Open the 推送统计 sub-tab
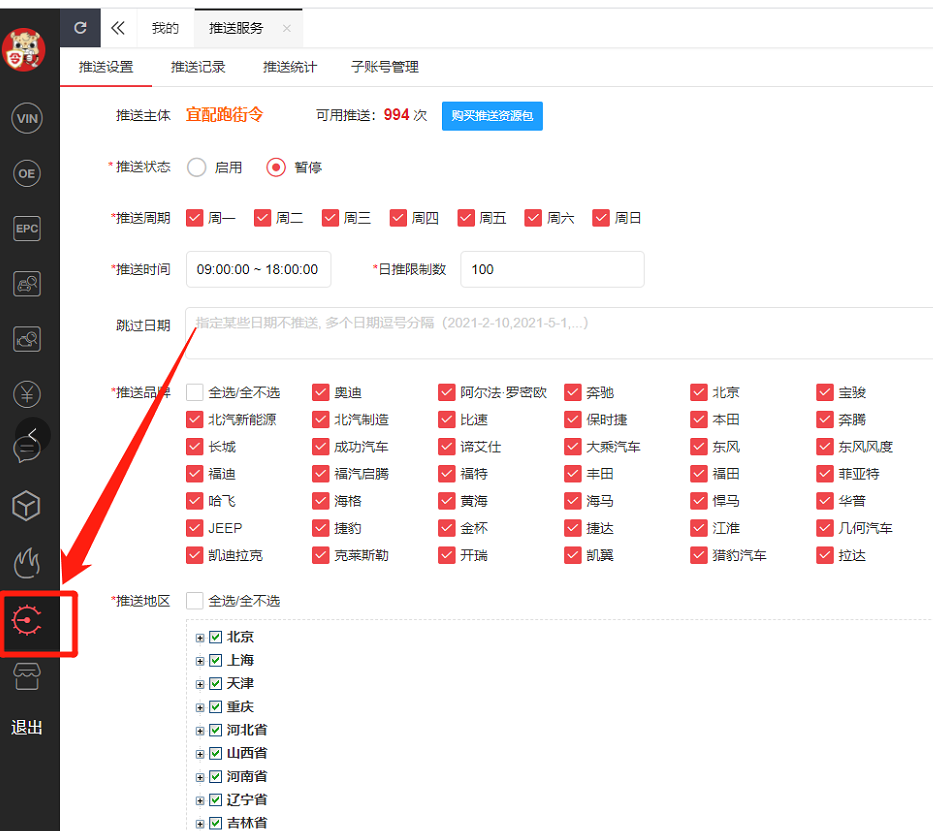The height and width of the screenshot is (831, 933). click(290, 67)
